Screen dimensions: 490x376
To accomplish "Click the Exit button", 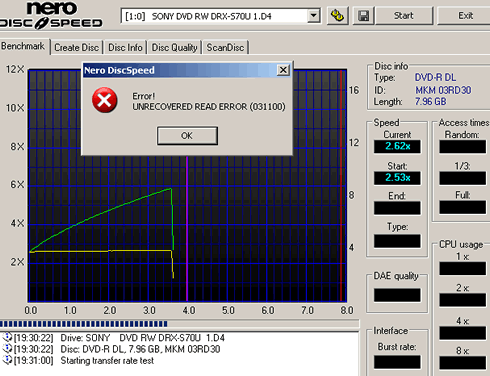I will 465,16.
